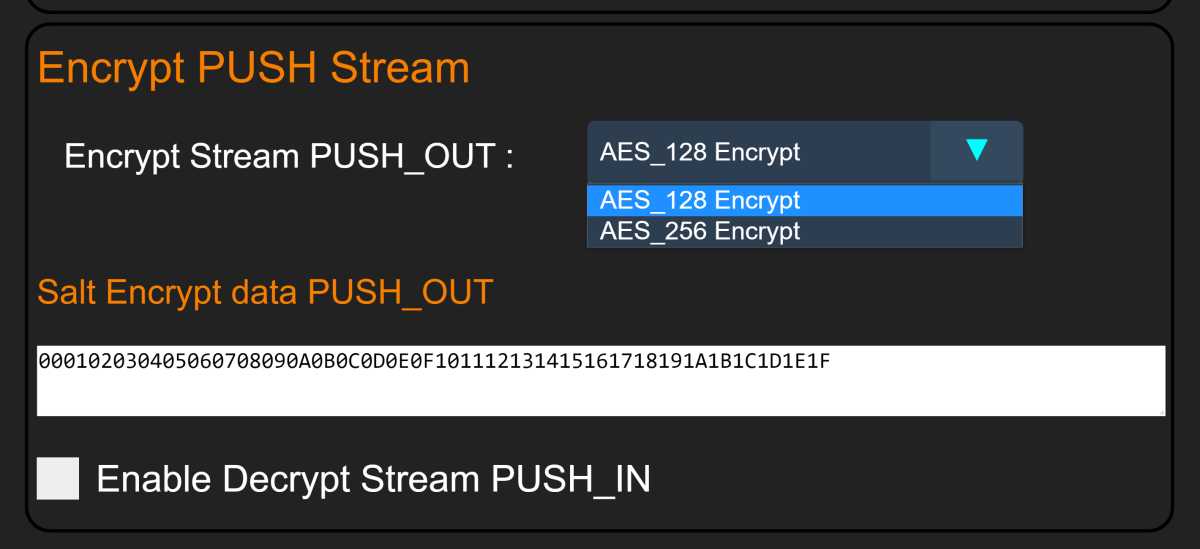Click the Enable Decrypt Stream PUSH_IN label text
Image resolution: width=1200 pixels, height=549 pixels.
(373, 480)
